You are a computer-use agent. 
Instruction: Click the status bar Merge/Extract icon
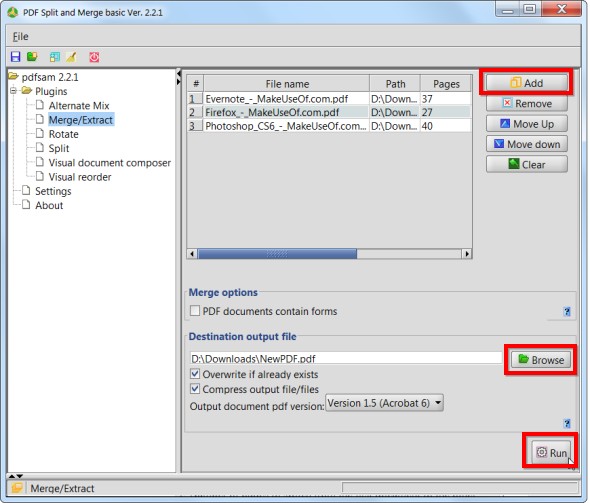17,488
